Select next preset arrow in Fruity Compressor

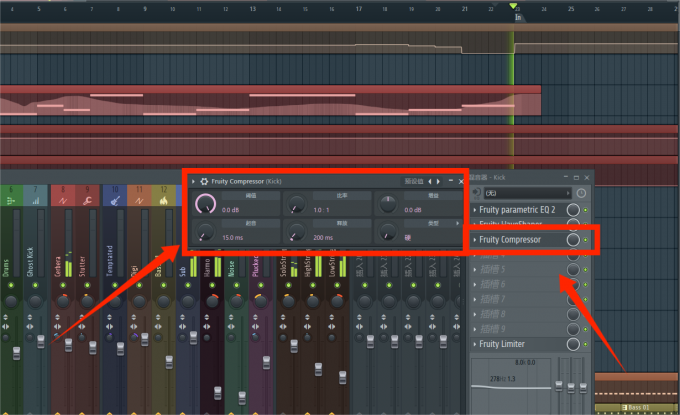tap(438, 181)
